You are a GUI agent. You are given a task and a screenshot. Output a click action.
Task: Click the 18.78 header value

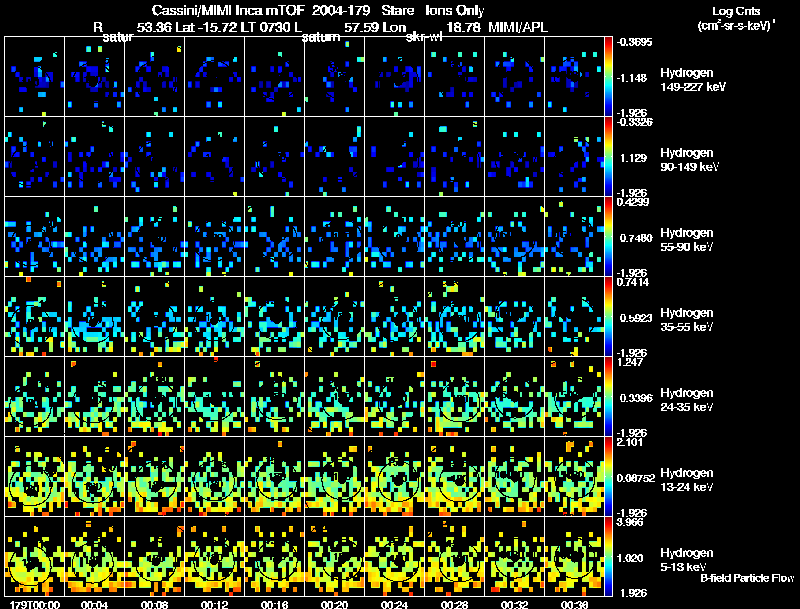463,27
